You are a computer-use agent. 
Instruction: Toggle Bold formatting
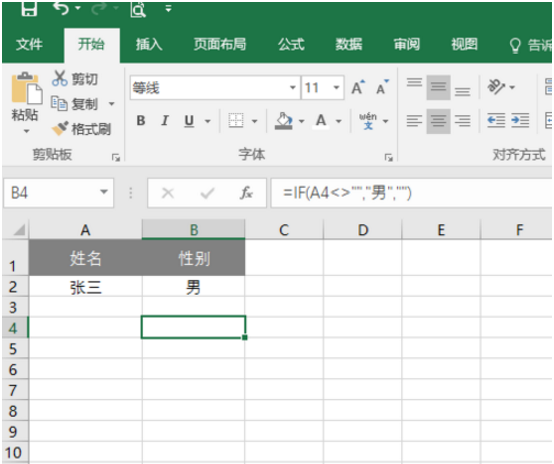click(141, 121)
